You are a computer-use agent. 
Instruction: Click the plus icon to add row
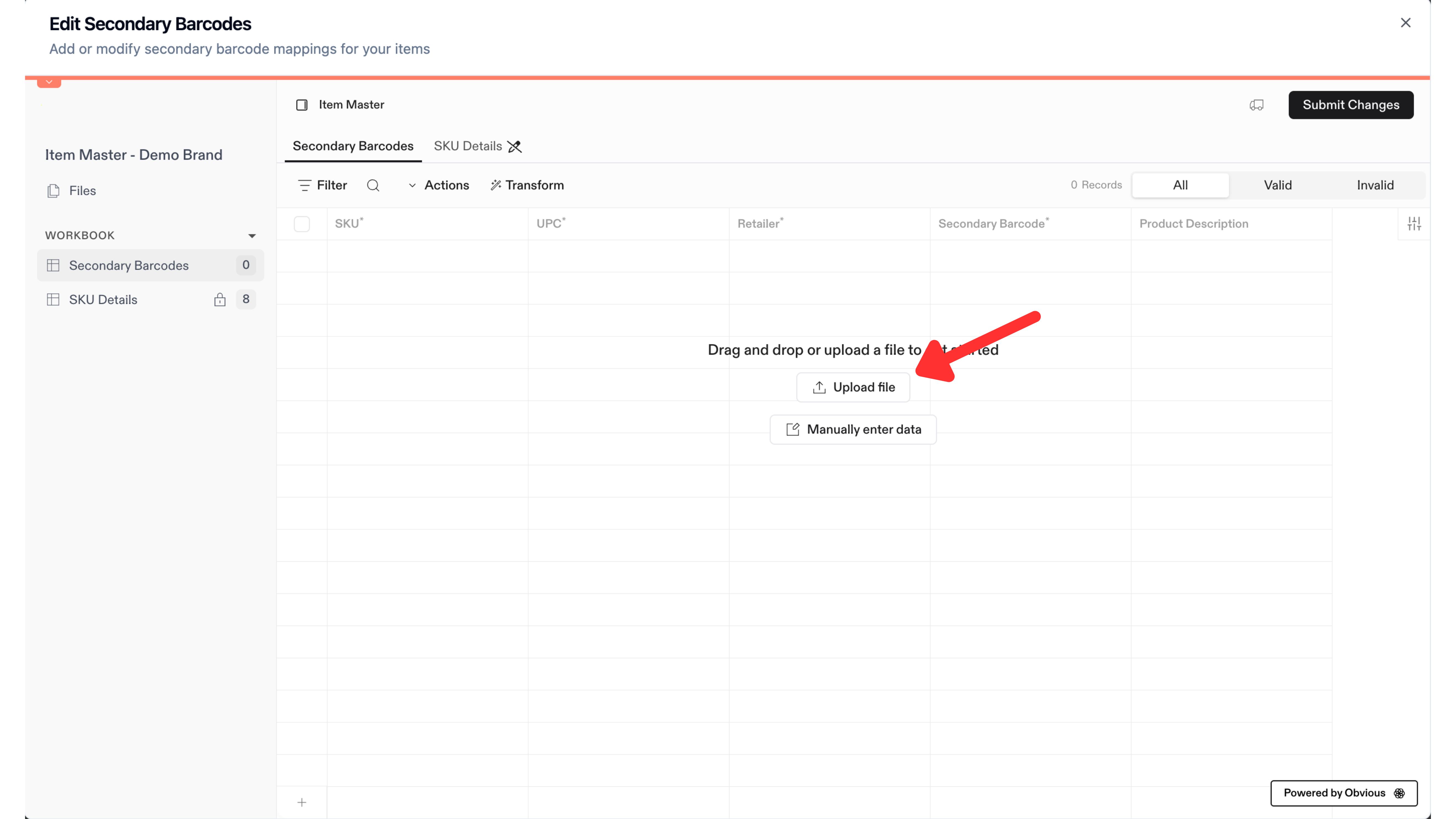[x=302, y=803]
